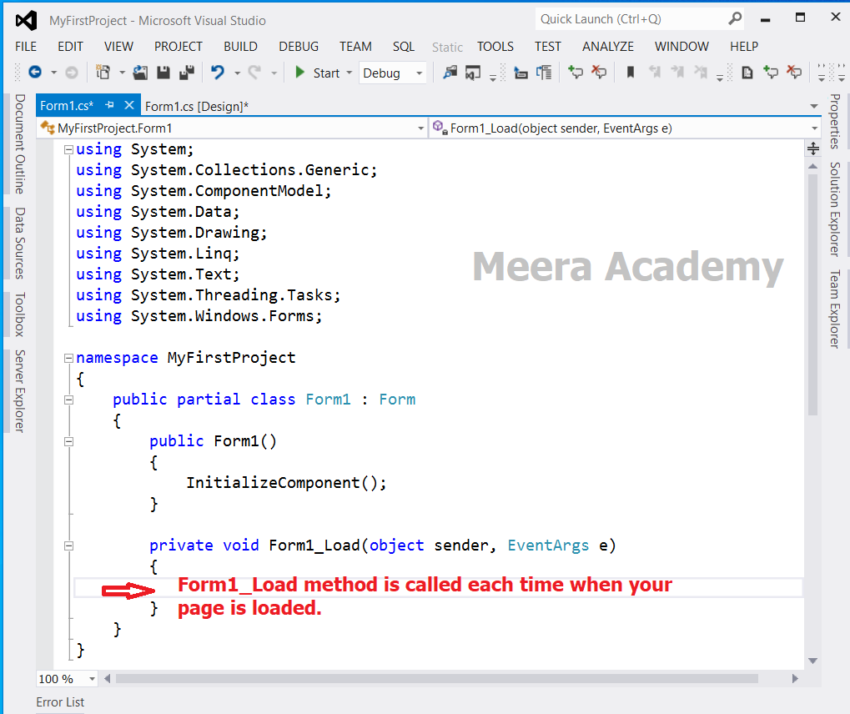Open the DEBUG menu

[x=298, y=46]
